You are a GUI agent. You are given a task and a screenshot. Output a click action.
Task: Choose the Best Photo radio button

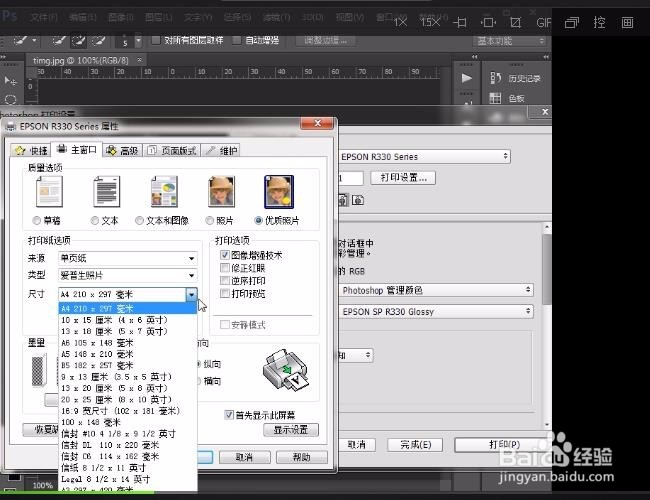click(x=258, y=221)
